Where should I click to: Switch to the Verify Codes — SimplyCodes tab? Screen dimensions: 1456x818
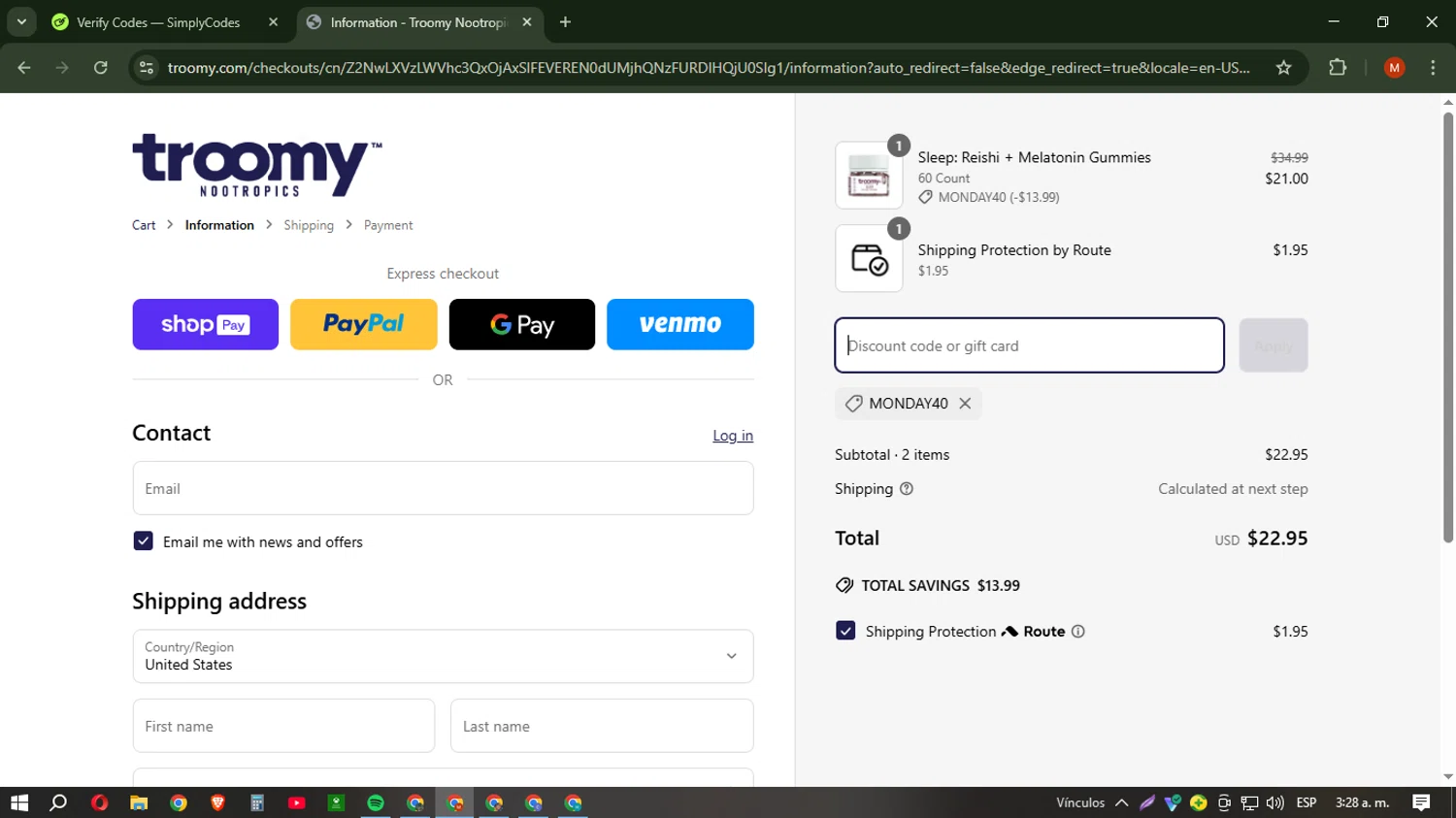click(165, 22)
